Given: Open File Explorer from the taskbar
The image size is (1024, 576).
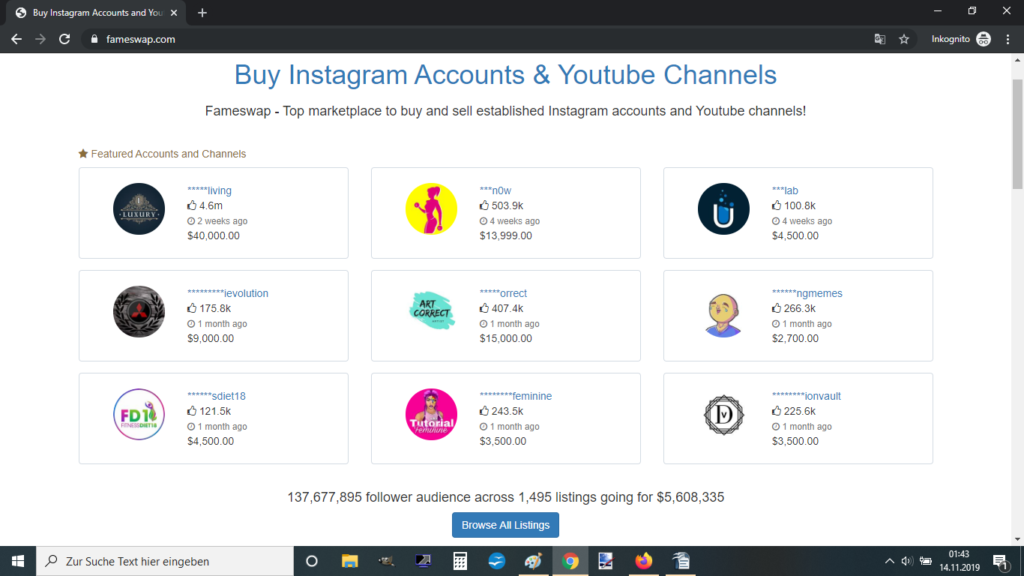Looking at the screenshot, I should click(349, 561).
